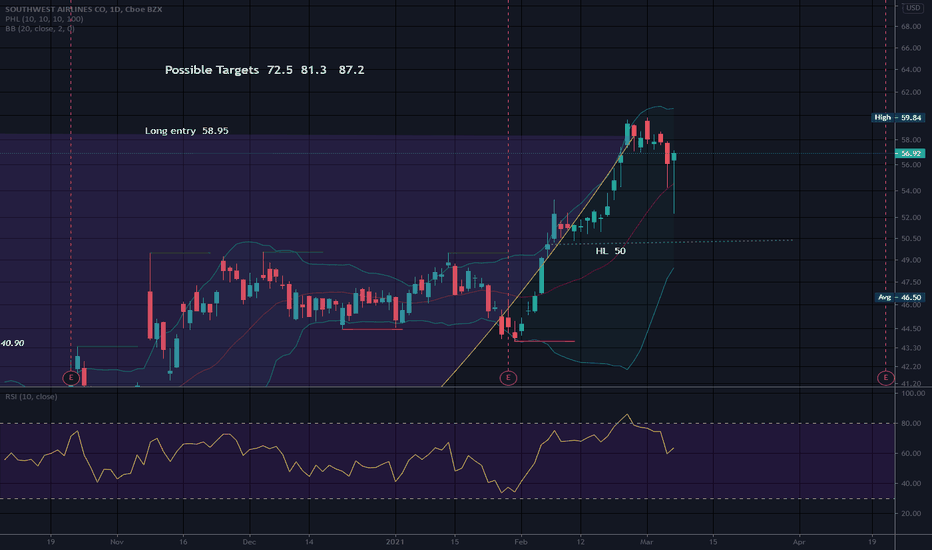The width and height of the screenshot is (932, 550).
Task: Select the 'Long entry 58.95' text note
Action: [187, 131]
